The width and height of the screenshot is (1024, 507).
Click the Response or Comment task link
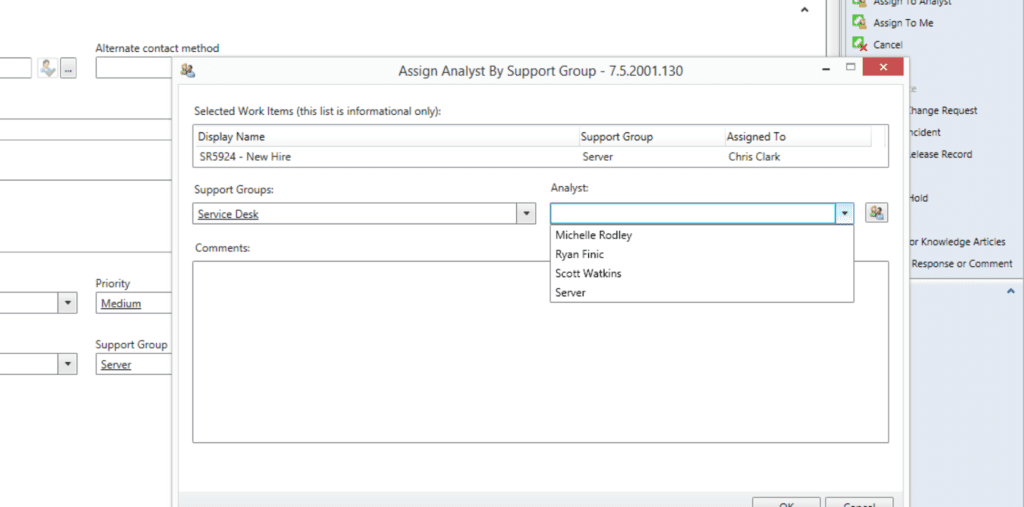coord(961,263)
